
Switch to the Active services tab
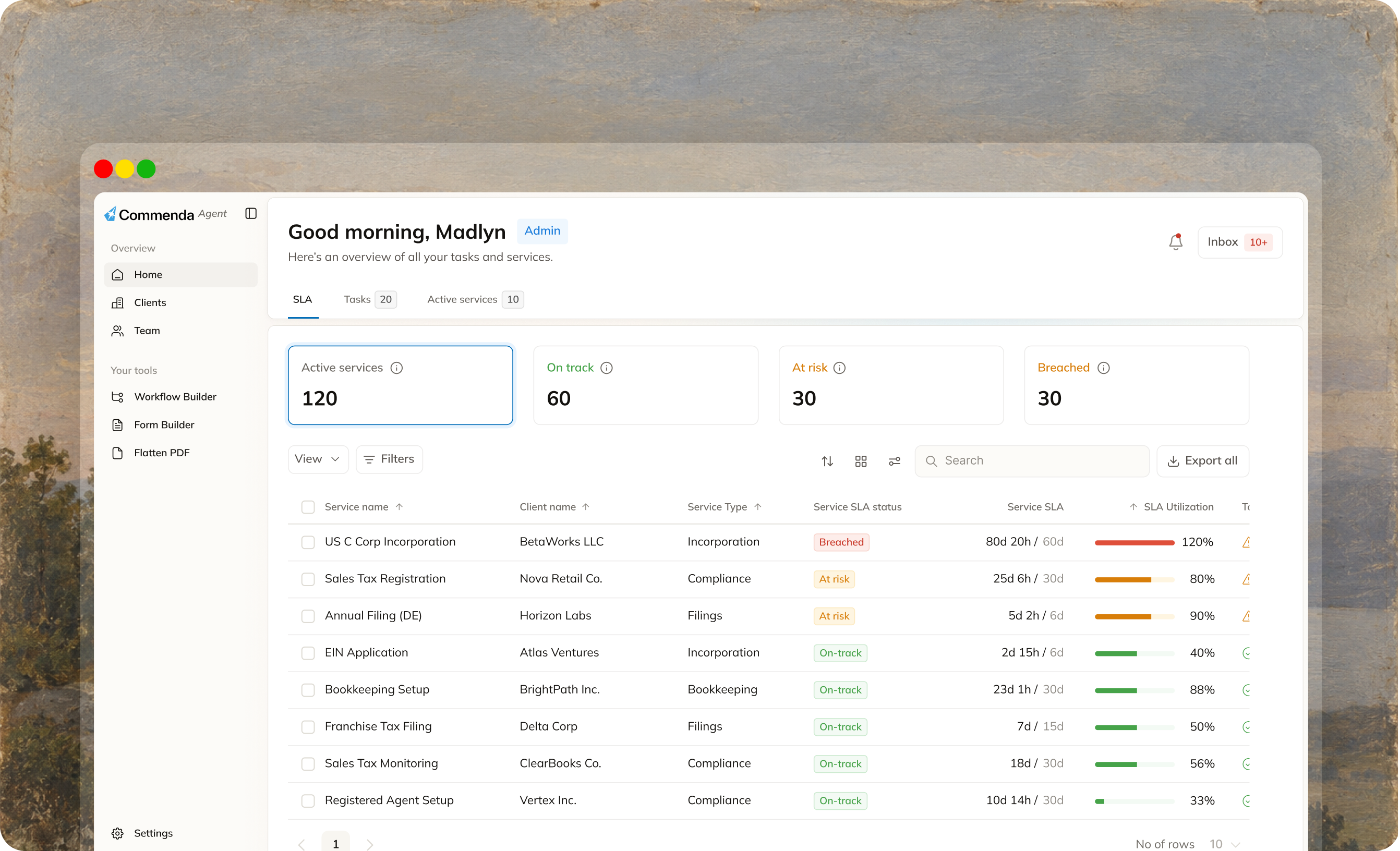pyautogui.click(x=475, y=299)
